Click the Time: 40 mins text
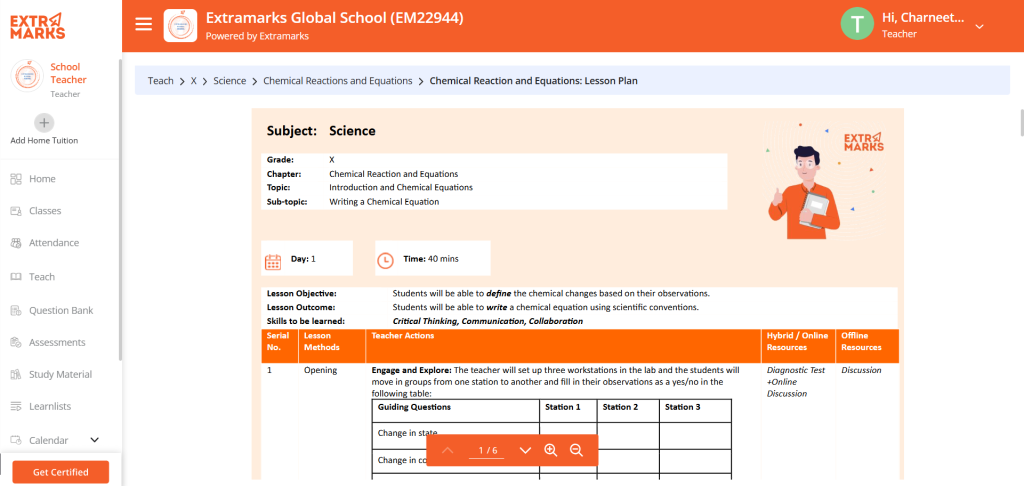 click(430, 259)
